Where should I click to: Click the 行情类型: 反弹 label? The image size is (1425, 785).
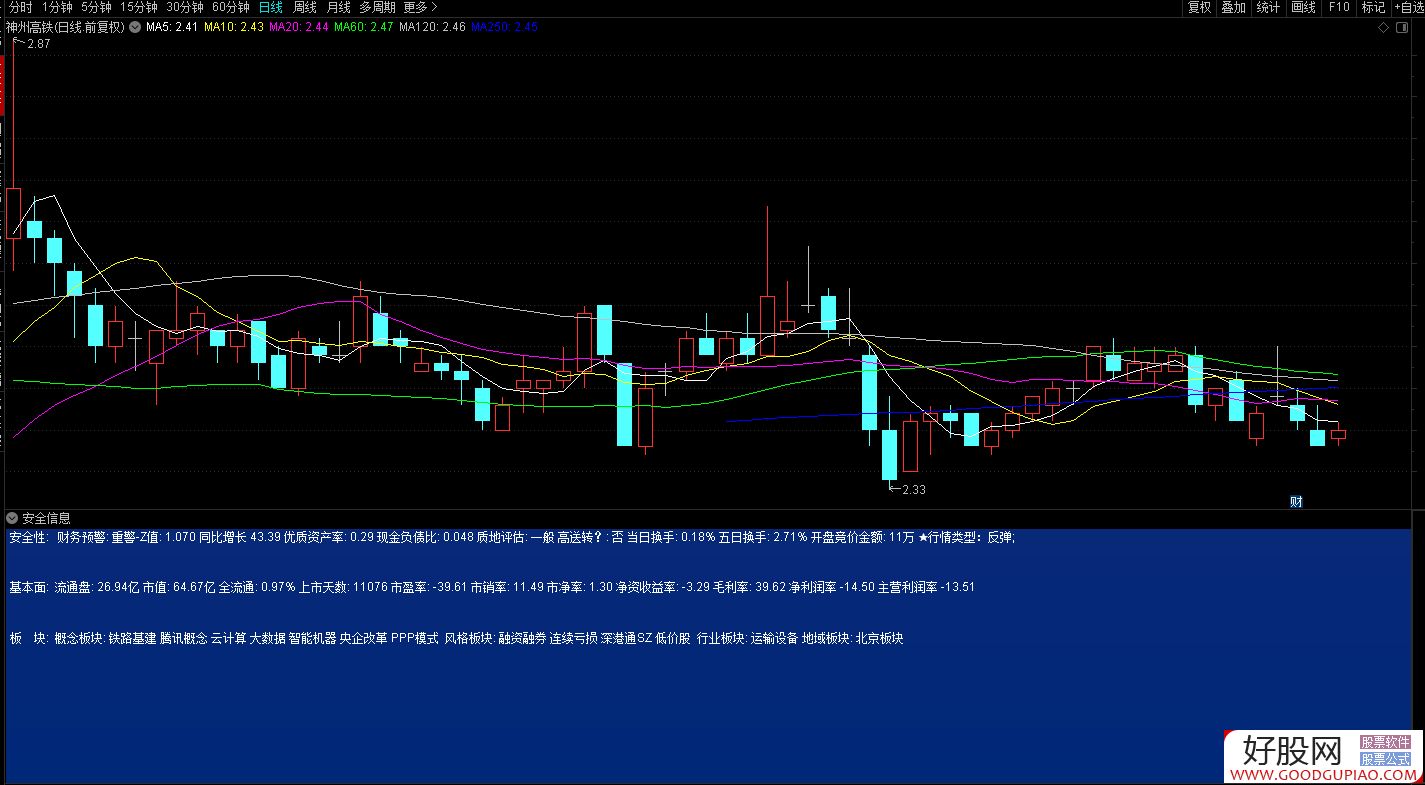(x=971, y=538)
